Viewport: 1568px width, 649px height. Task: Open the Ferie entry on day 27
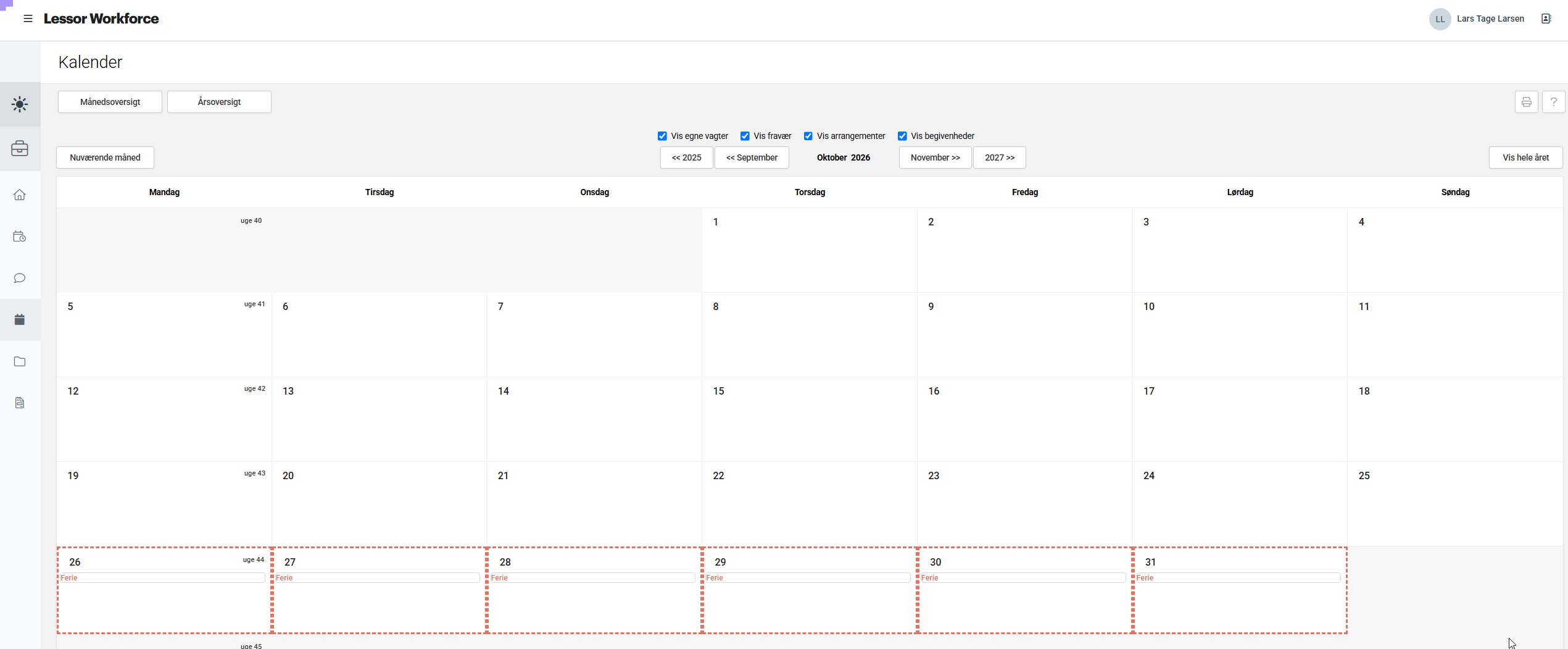tap(377, 578)
